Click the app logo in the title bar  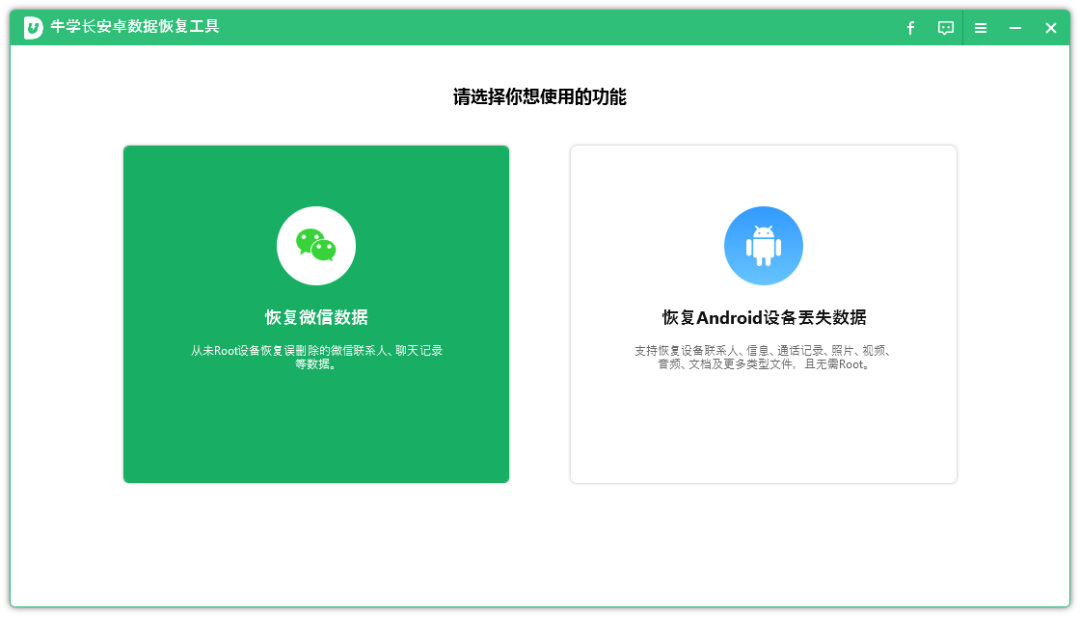(x=32, y=28)
